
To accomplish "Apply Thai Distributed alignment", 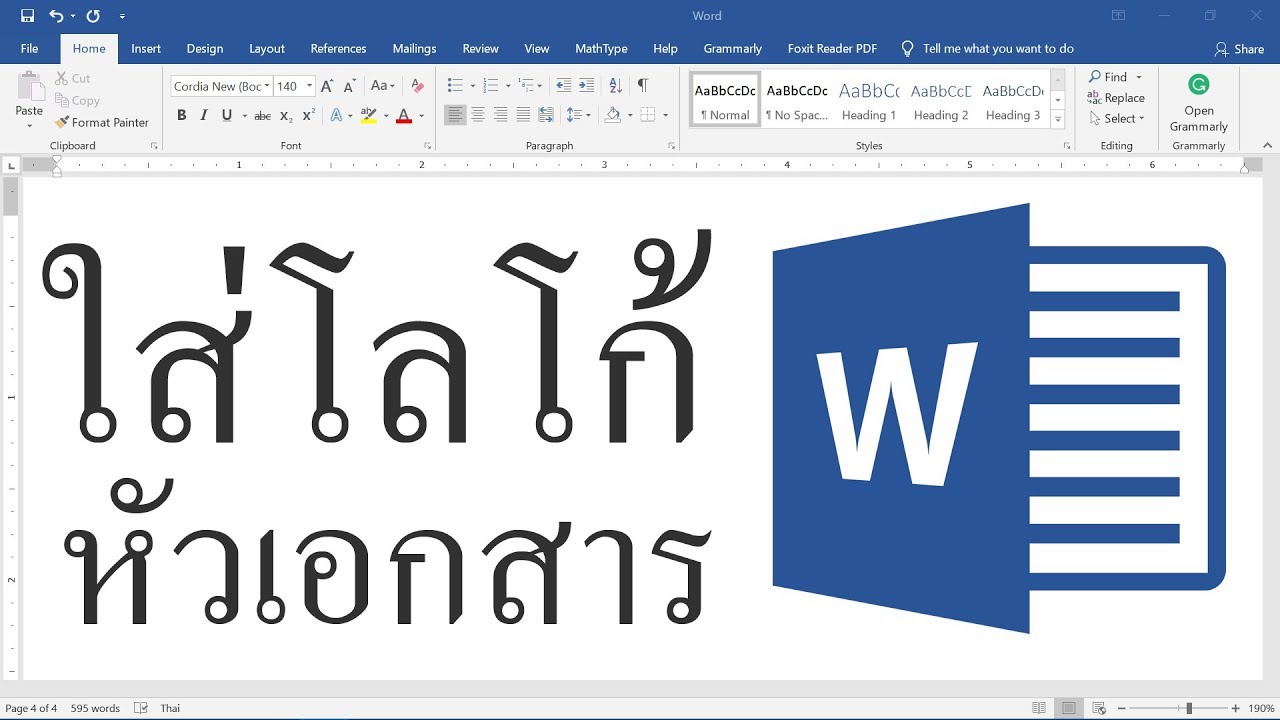I will click(x=546, y=116).
